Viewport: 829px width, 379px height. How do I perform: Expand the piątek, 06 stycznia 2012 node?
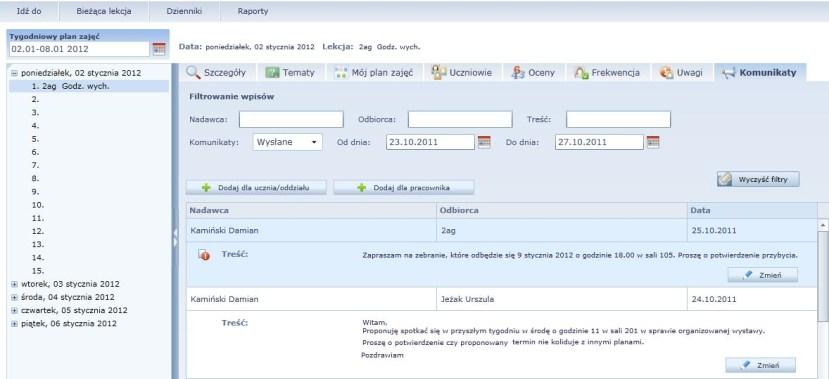(14, 324)
